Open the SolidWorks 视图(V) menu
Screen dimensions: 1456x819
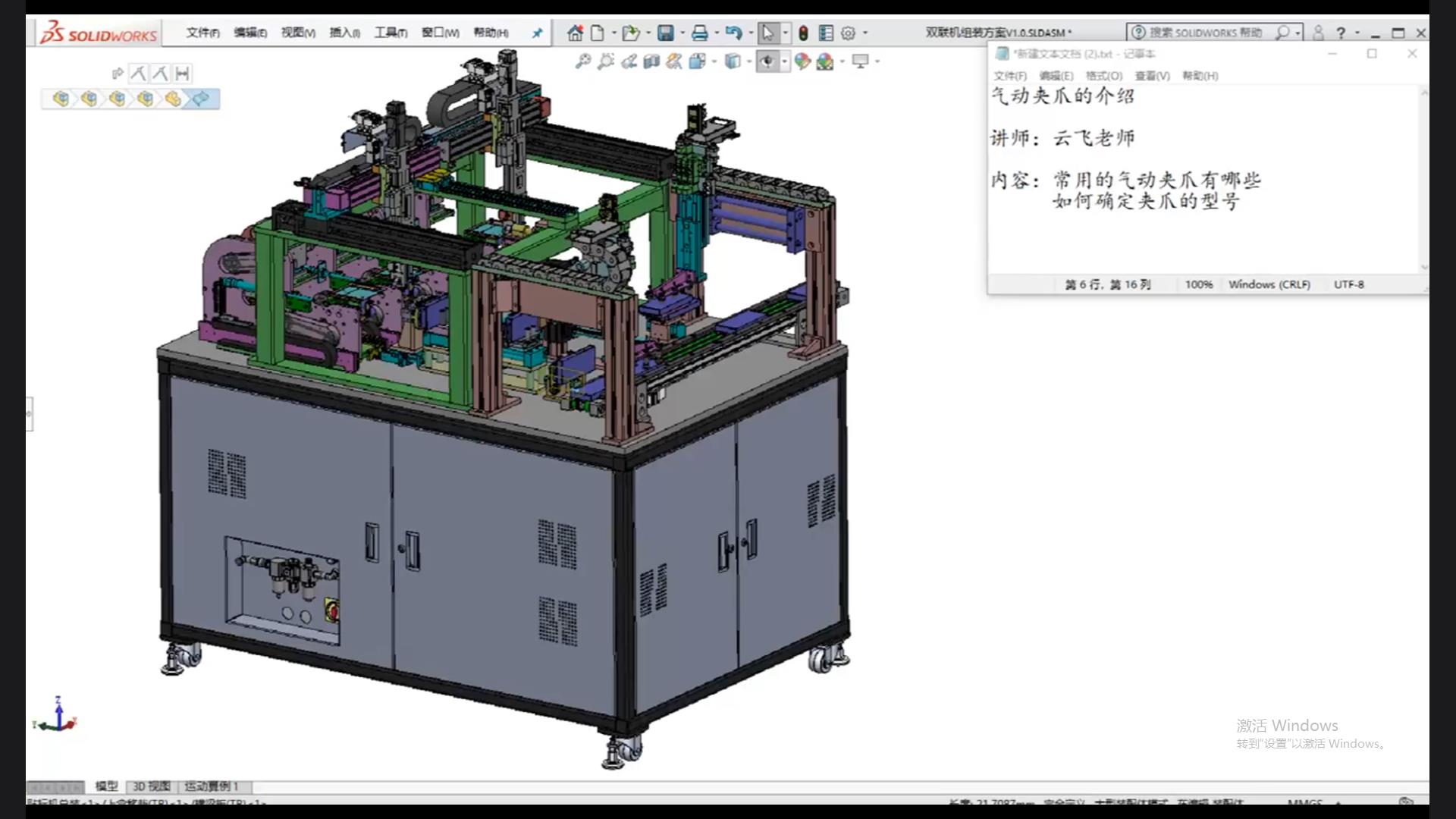click(298, 33)
